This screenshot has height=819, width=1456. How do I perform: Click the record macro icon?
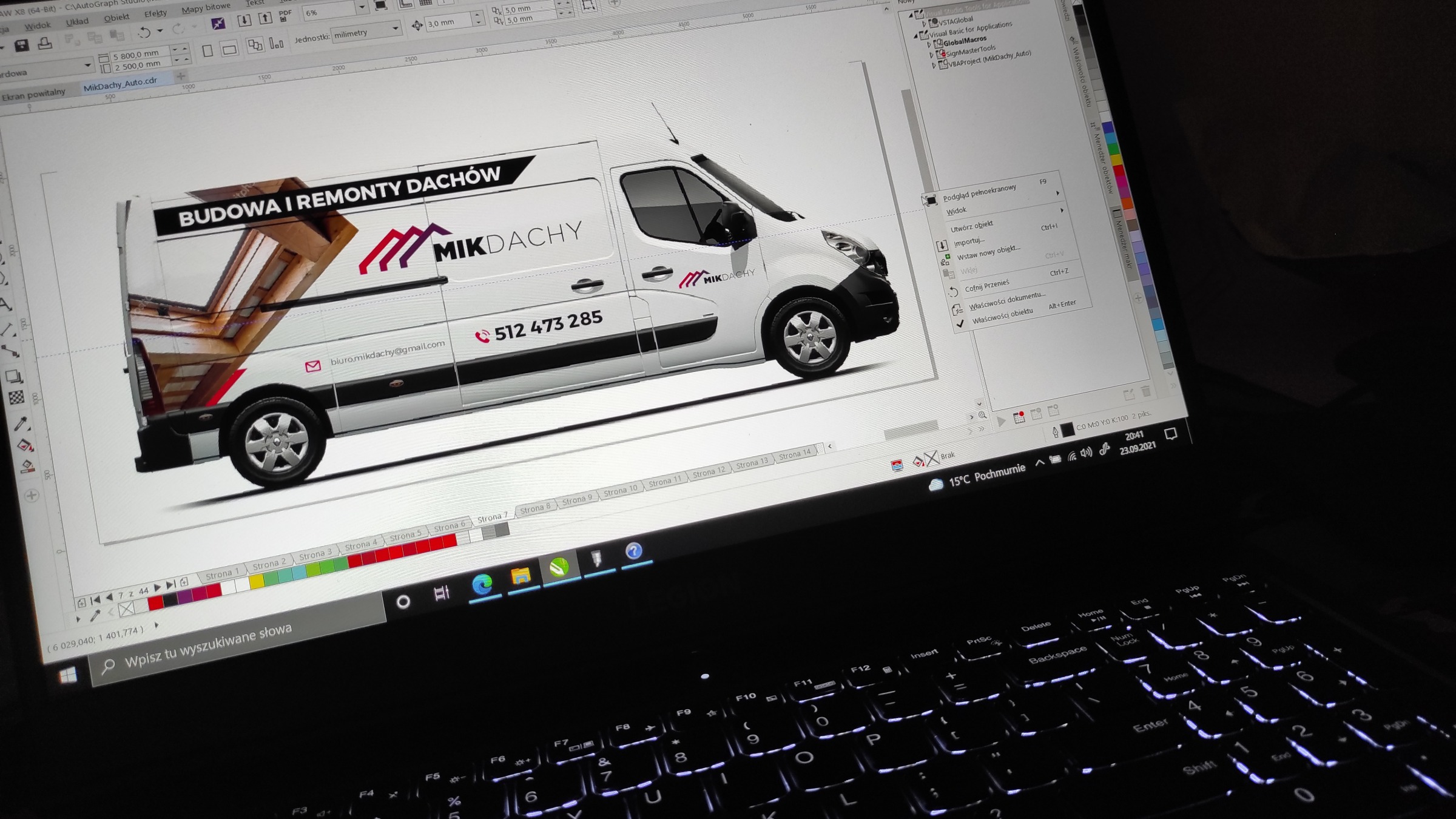(x=1019, y=416)
